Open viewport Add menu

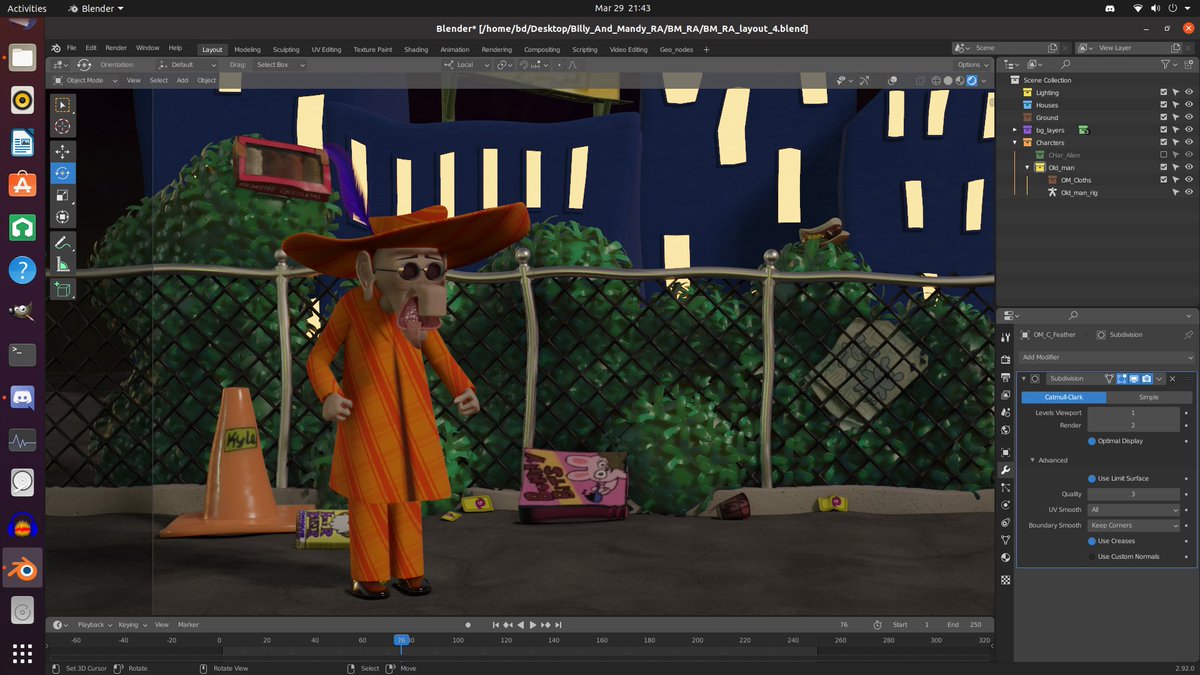coord(182,80)
